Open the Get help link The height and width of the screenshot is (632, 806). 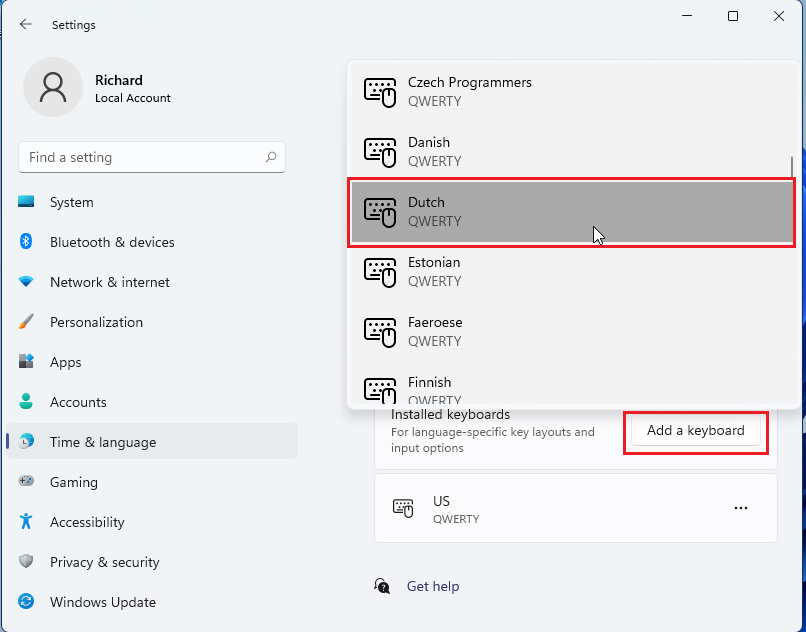(x=432, y=586)
